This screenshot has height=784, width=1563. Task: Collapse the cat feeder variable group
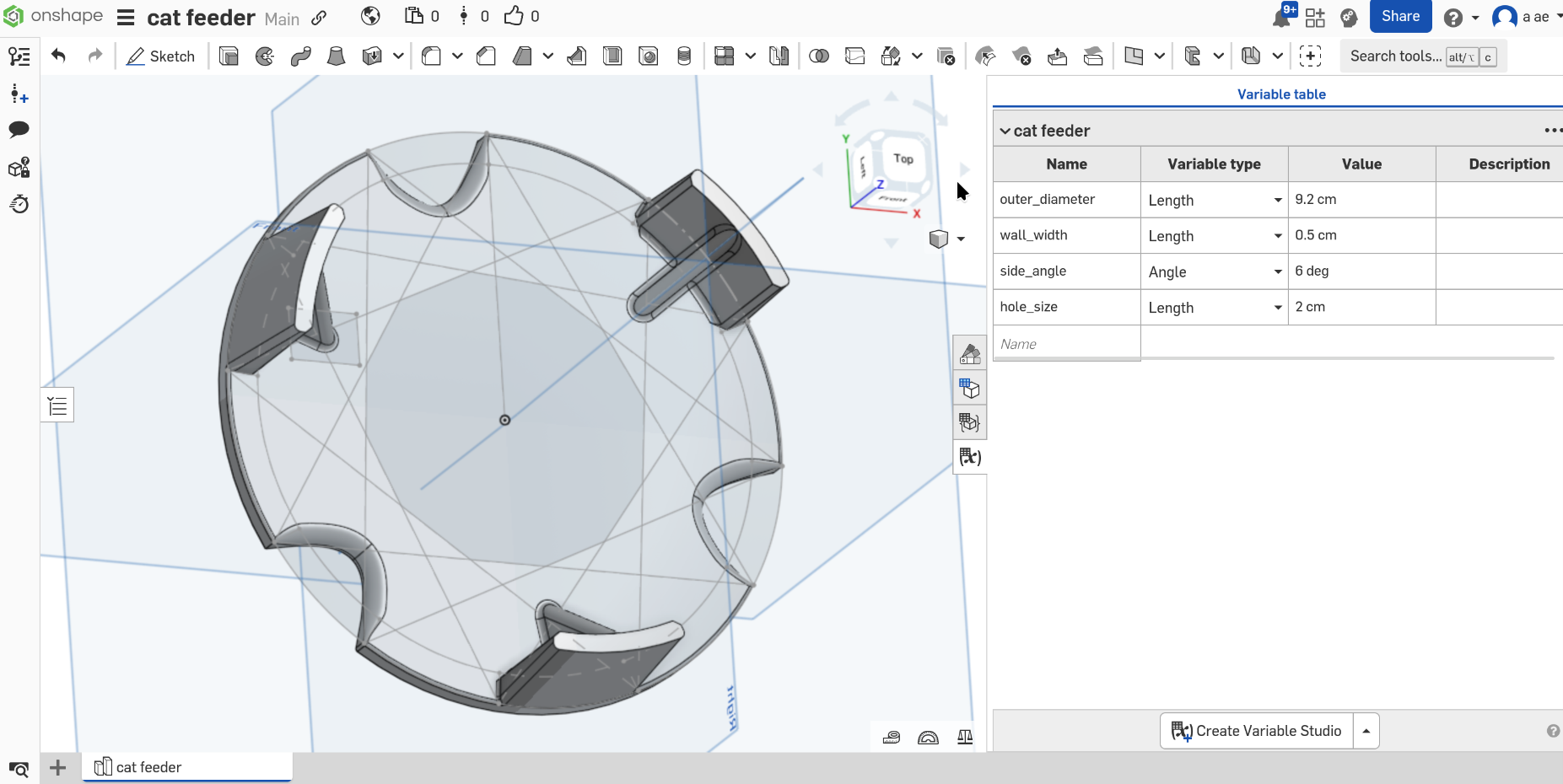(1005, 132)
